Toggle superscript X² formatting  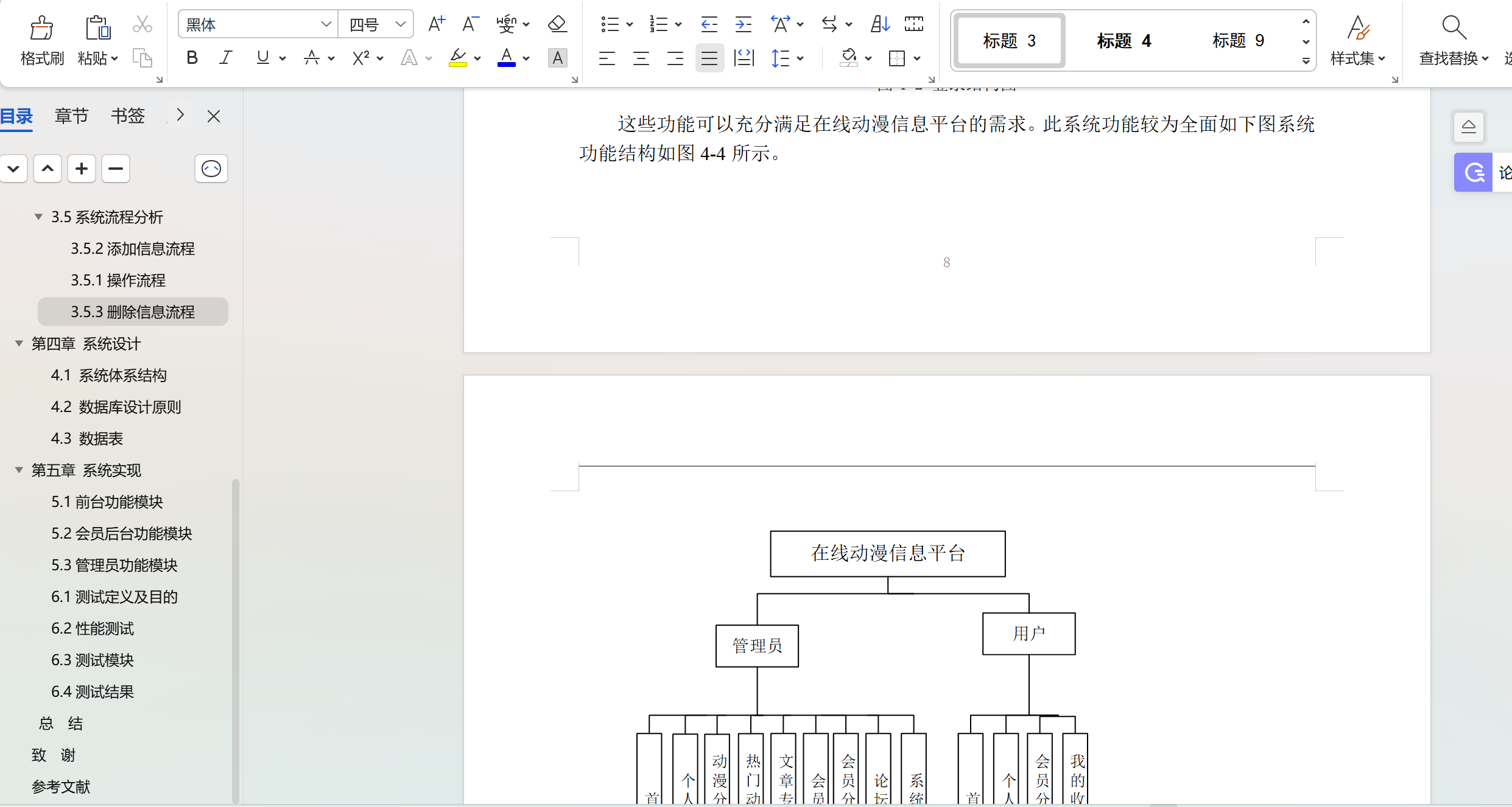(360, 58)
